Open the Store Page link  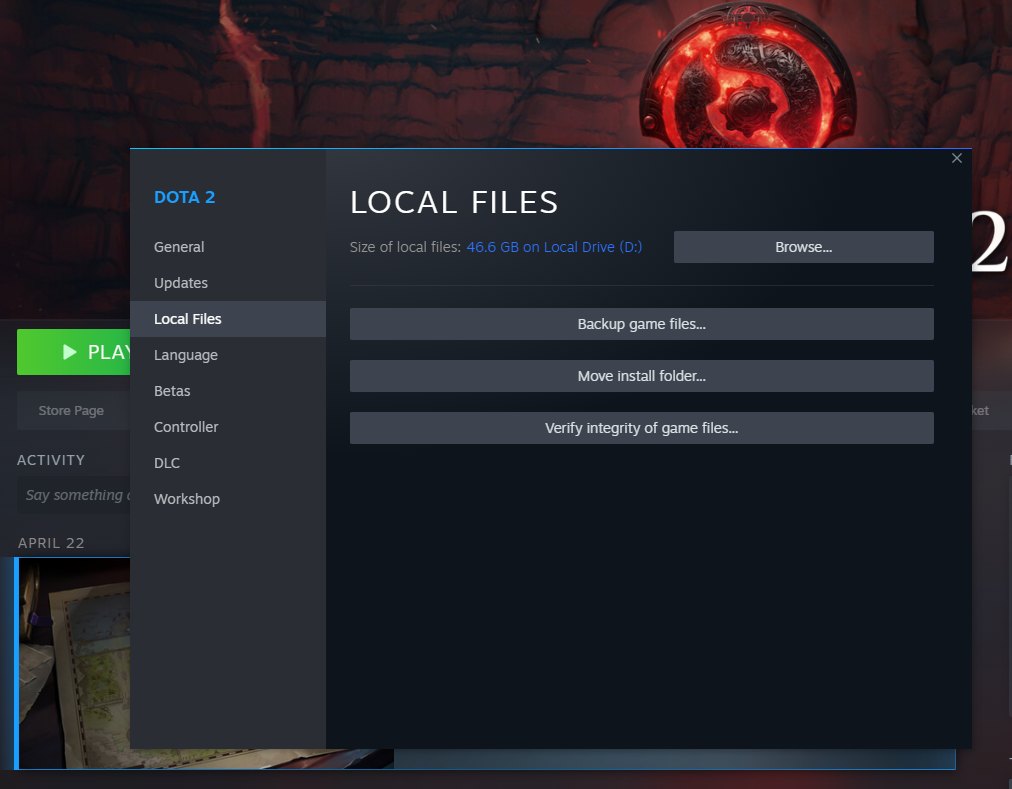[x=71, y=411]
